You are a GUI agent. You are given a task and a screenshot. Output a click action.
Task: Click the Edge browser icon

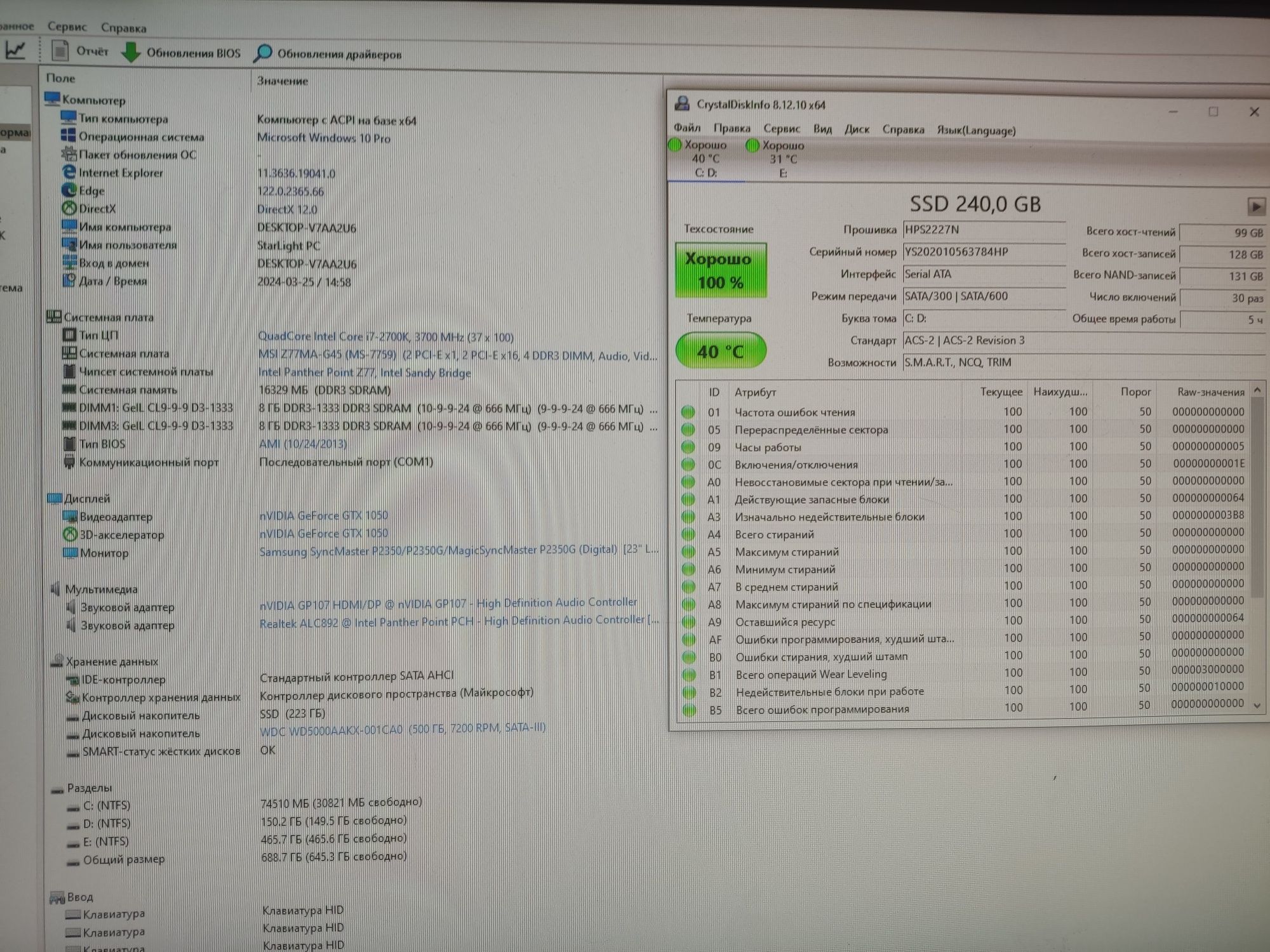point(69,190)
